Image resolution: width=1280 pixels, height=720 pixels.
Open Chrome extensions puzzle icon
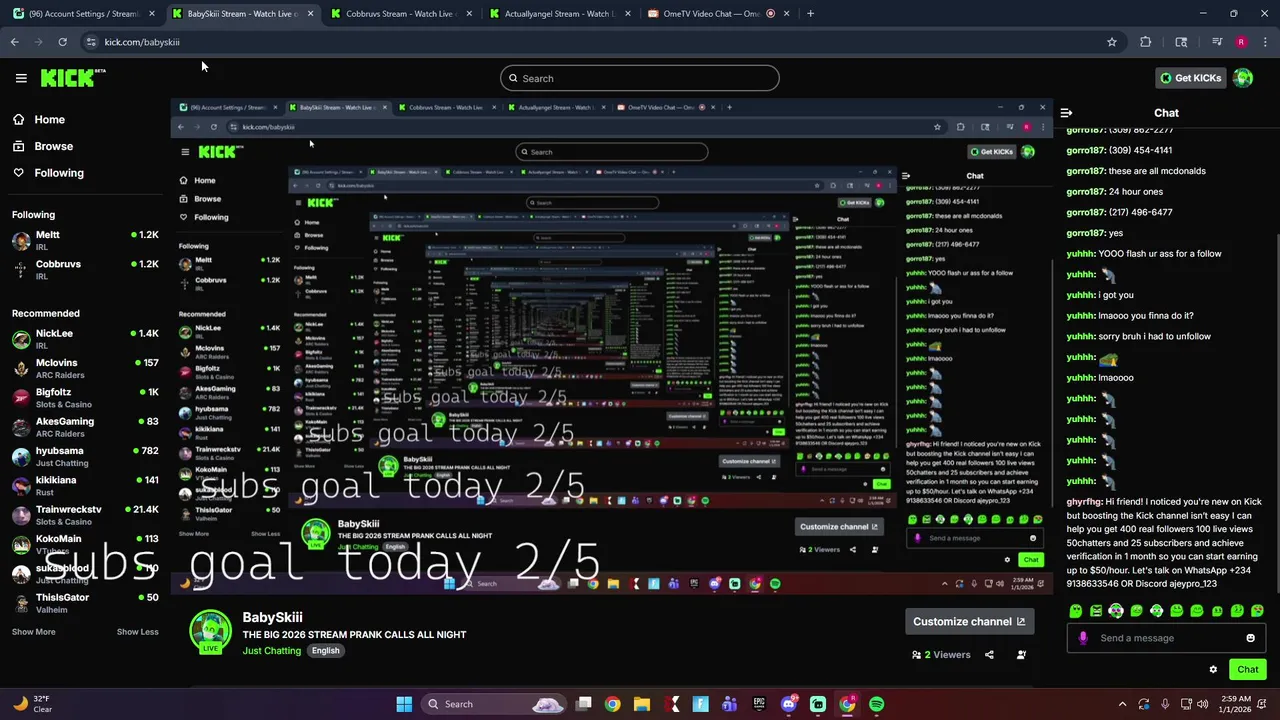1146,42
